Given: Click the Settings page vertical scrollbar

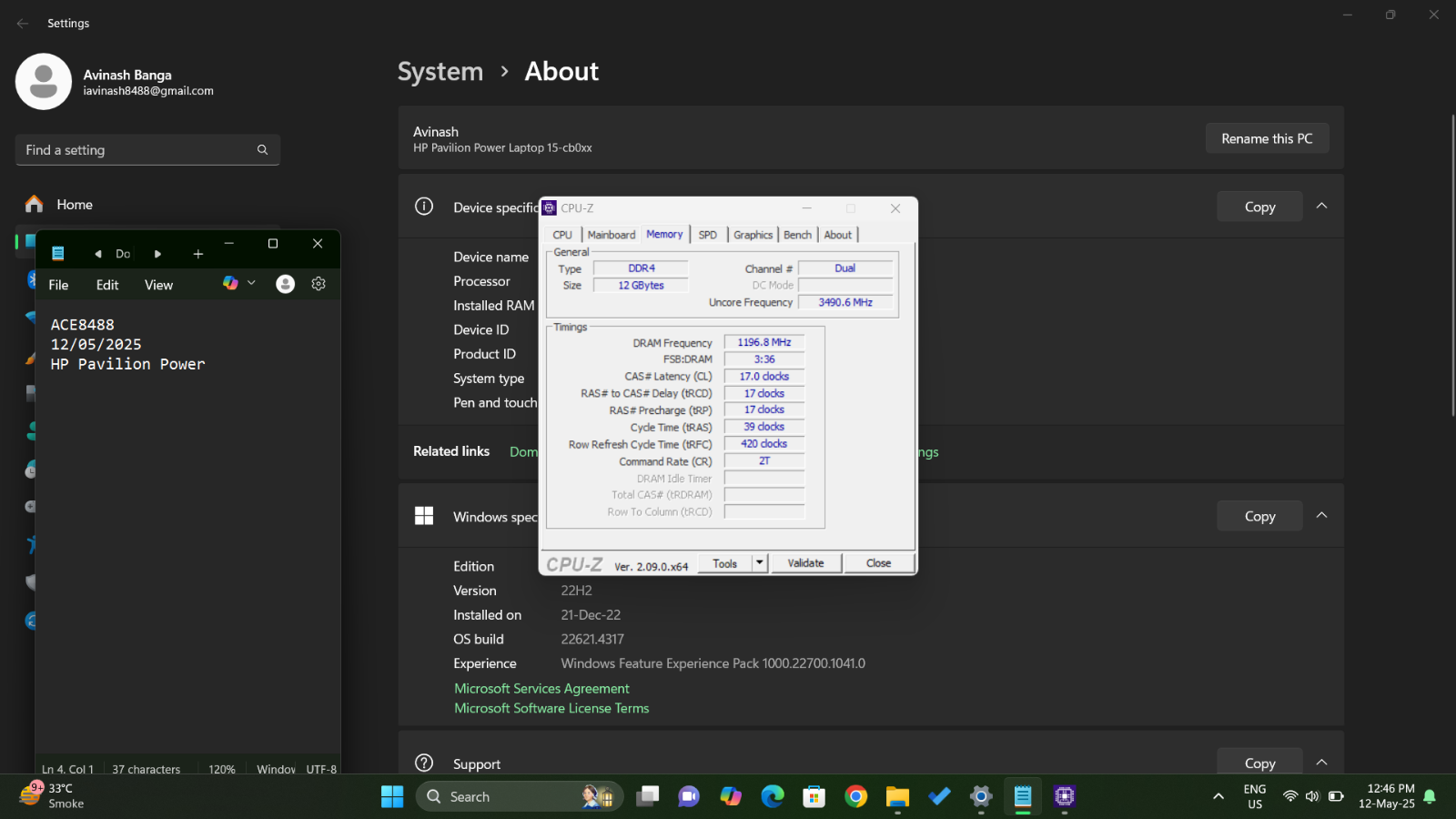Looking at the screenshot, I should click(1452, 266).
